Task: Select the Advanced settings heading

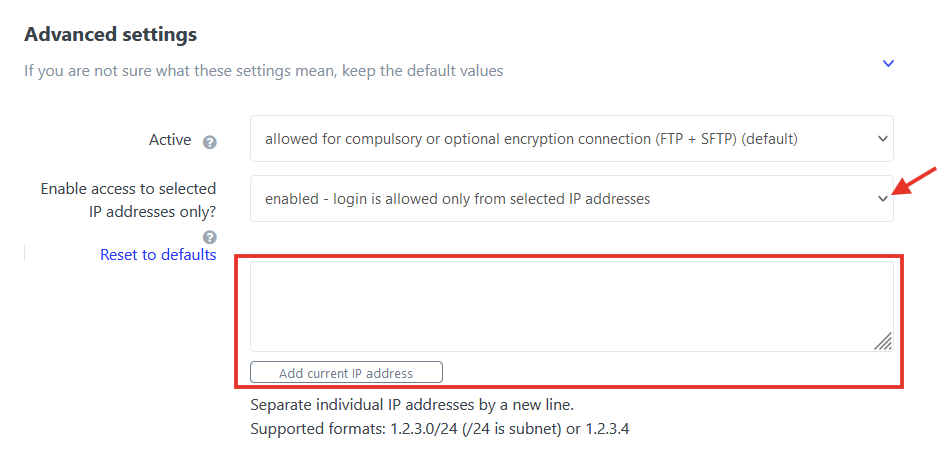Action: click(111, 34)
